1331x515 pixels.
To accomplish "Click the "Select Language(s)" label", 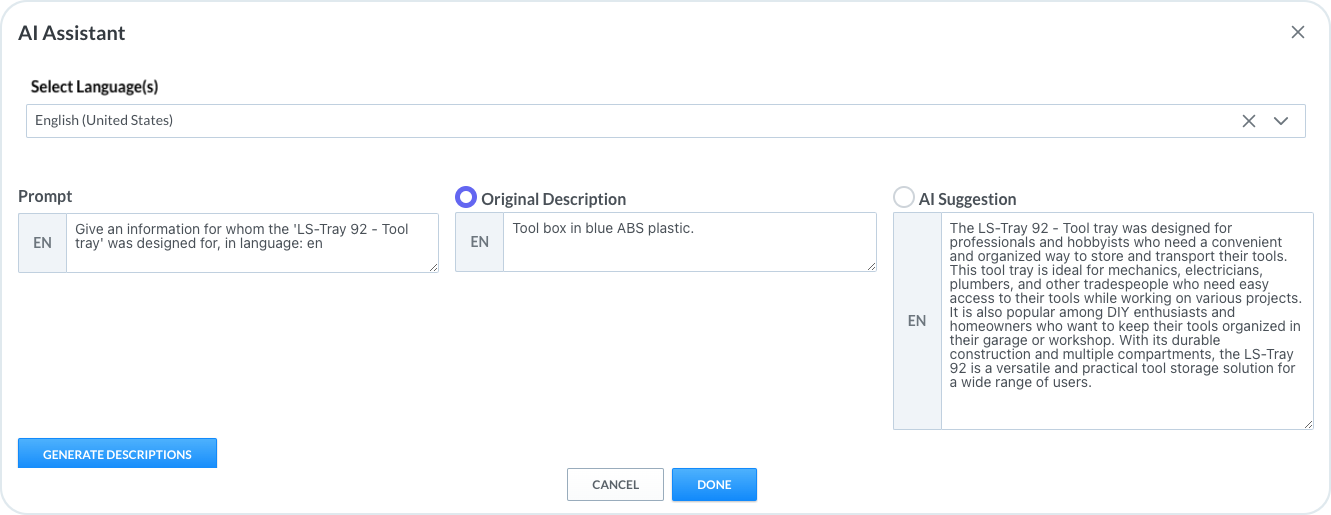I will point(95,87).
